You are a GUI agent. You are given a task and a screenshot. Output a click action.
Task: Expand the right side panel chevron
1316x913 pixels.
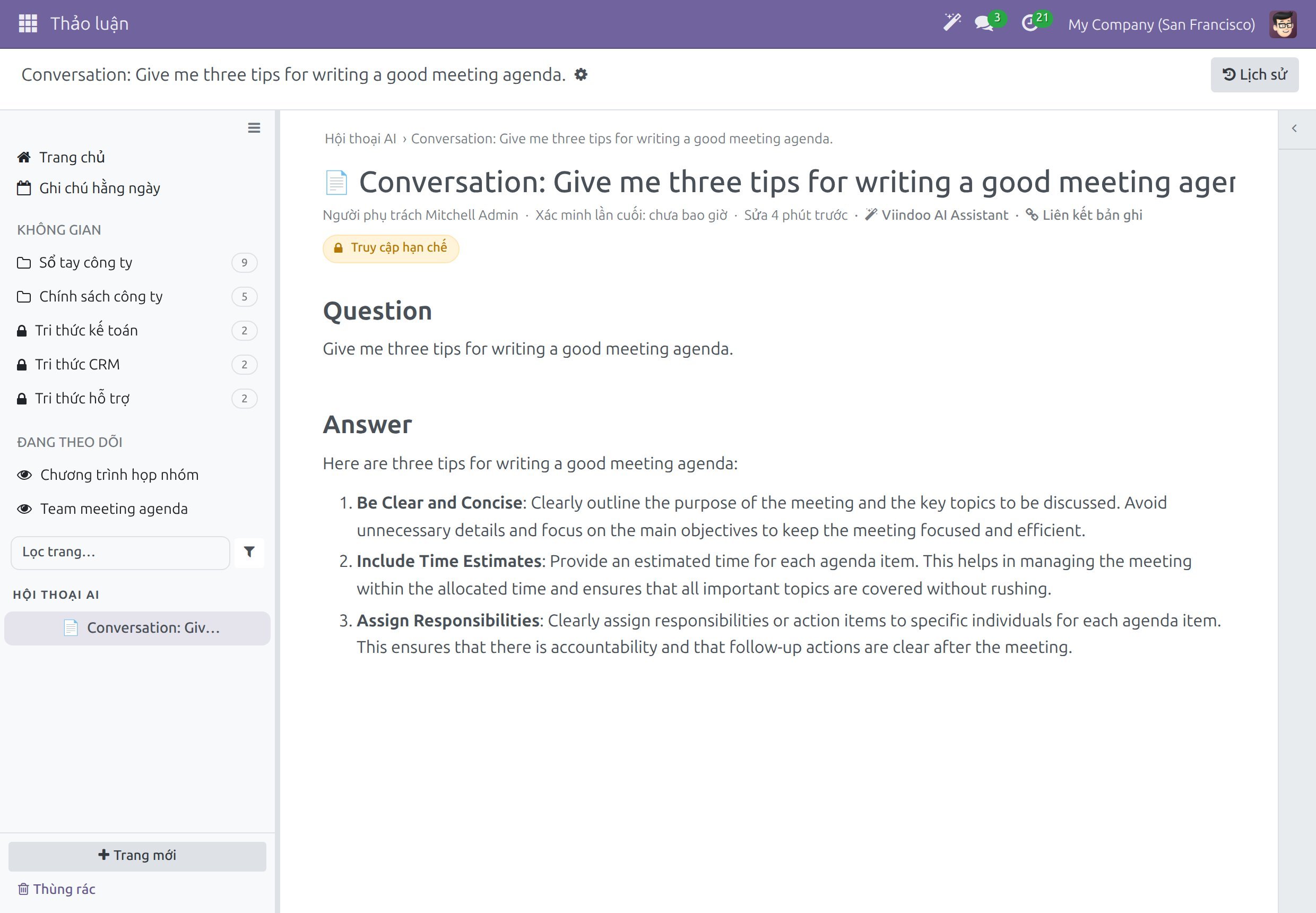point(1294,128)
